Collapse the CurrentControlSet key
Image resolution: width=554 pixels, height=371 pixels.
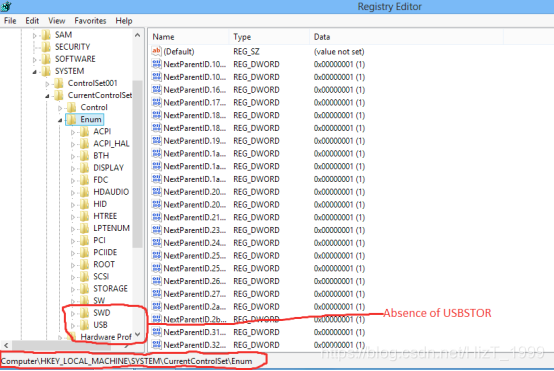[x=47, y=96]
